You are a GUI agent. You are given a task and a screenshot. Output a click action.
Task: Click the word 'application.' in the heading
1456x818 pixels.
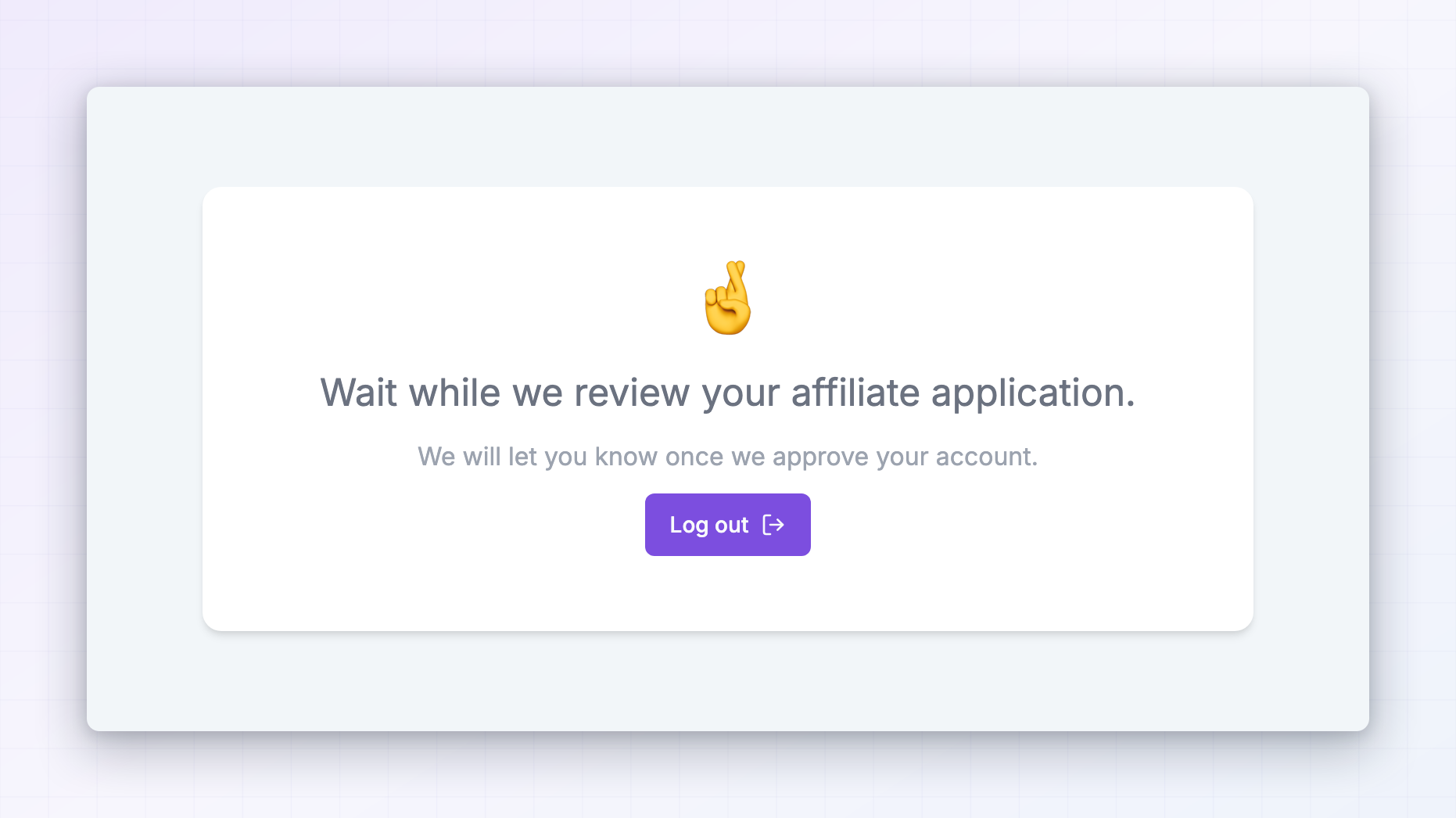(x=1033, y=393)
